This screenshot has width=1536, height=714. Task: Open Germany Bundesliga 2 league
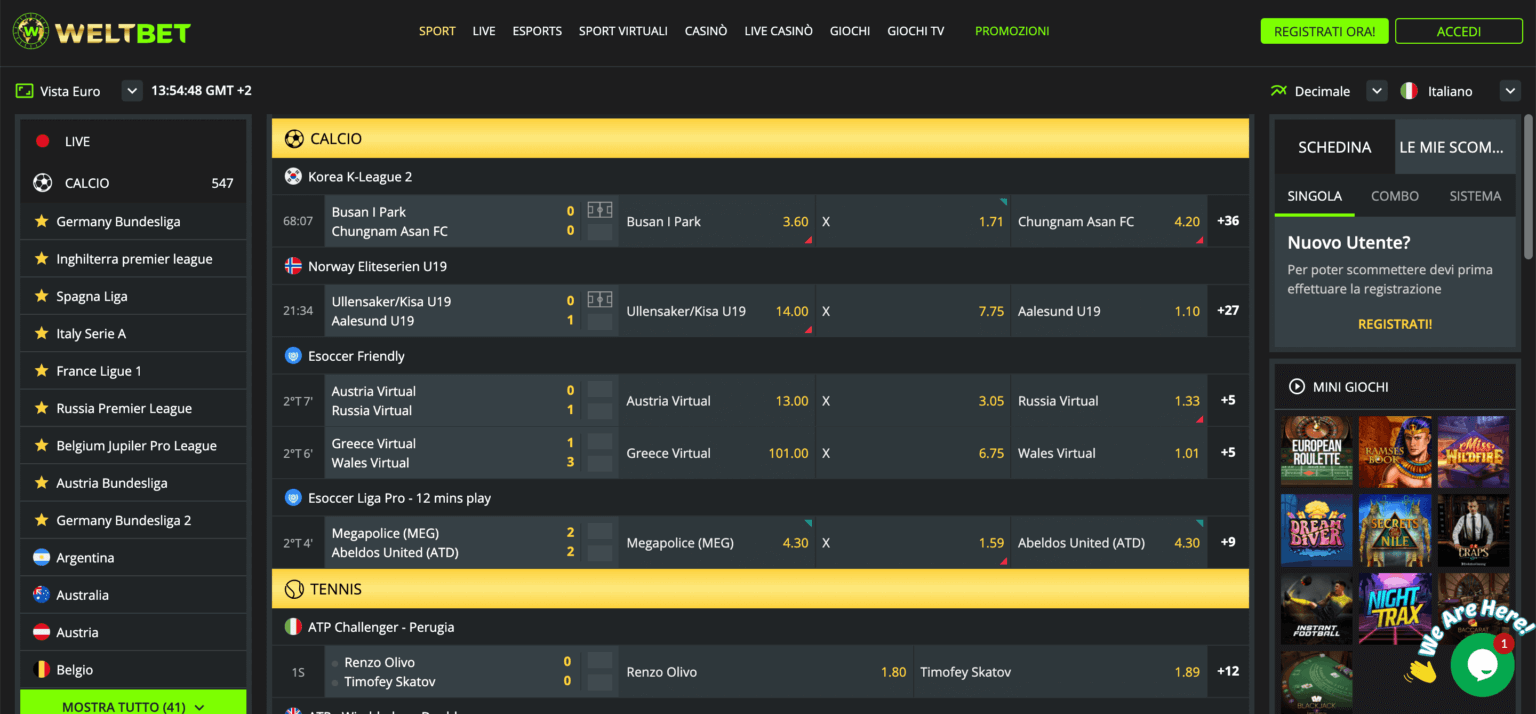pos(133,520)
